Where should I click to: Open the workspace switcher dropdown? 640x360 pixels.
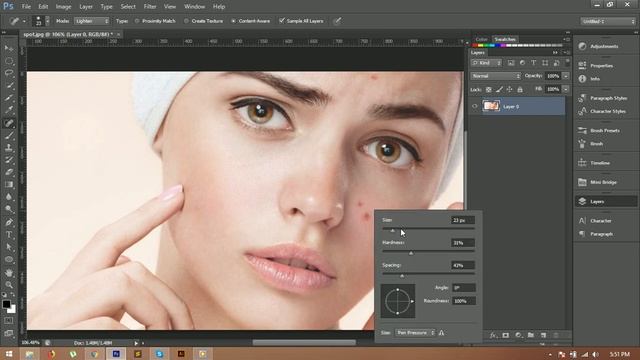click(x=608, y=21)
